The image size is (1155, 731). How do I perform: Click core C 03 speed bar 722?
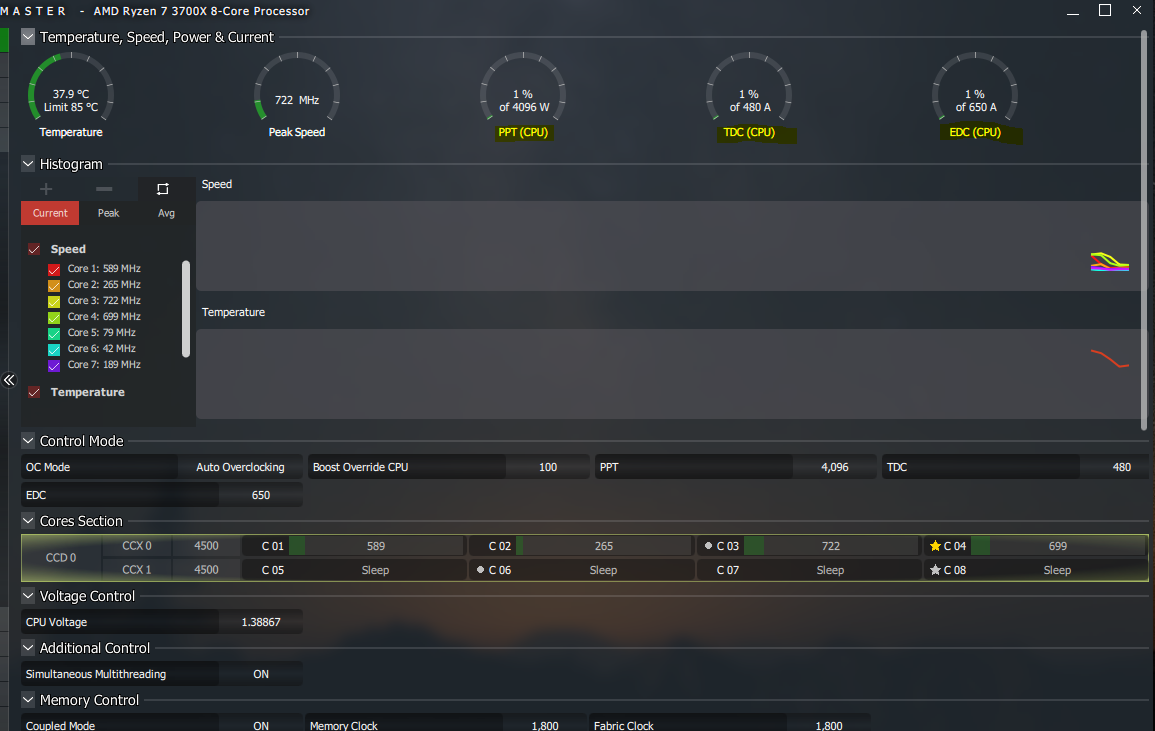(831, 546)
